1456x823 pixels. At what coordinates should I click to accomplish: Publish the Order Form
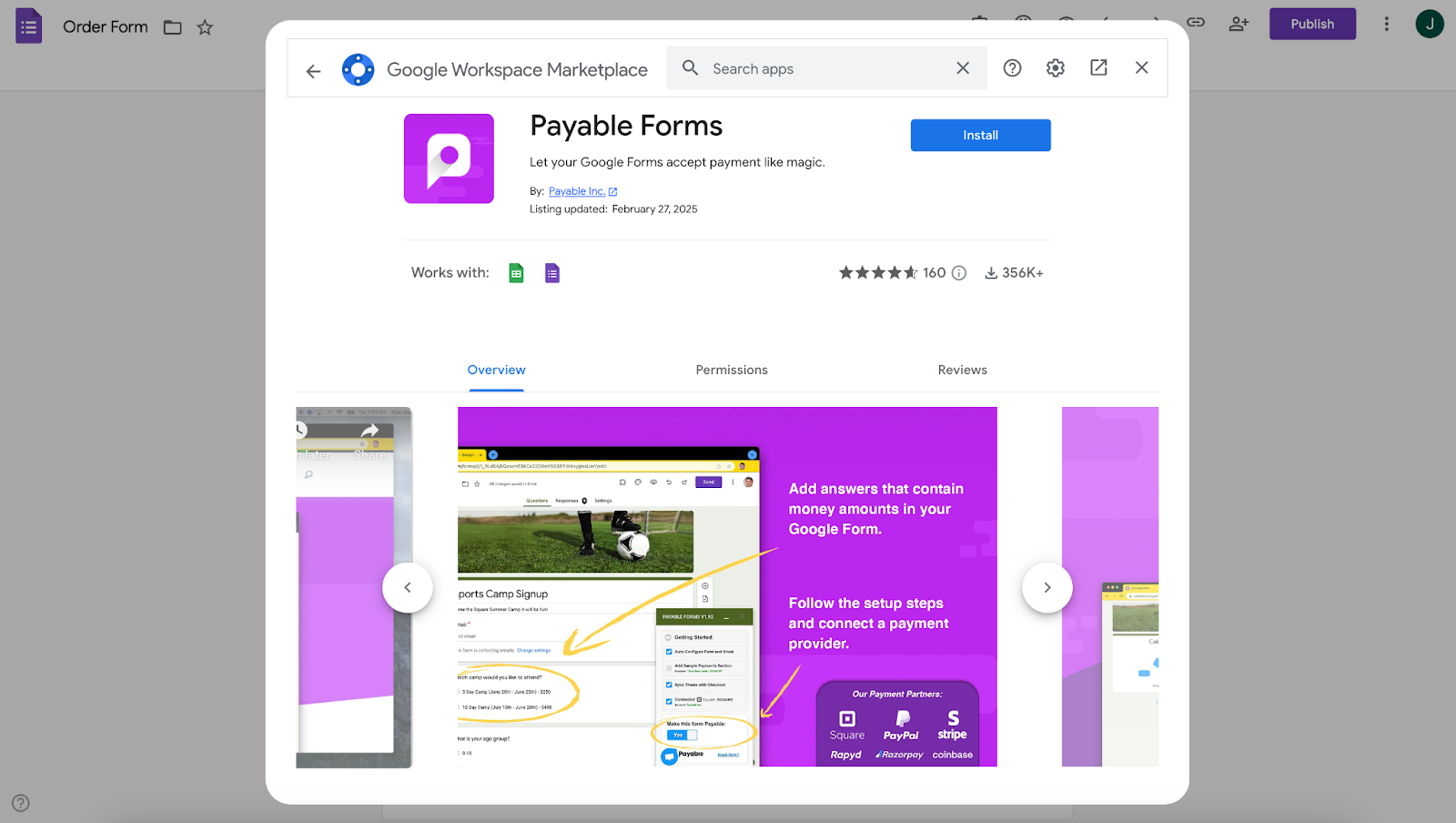pos(1312,24)
